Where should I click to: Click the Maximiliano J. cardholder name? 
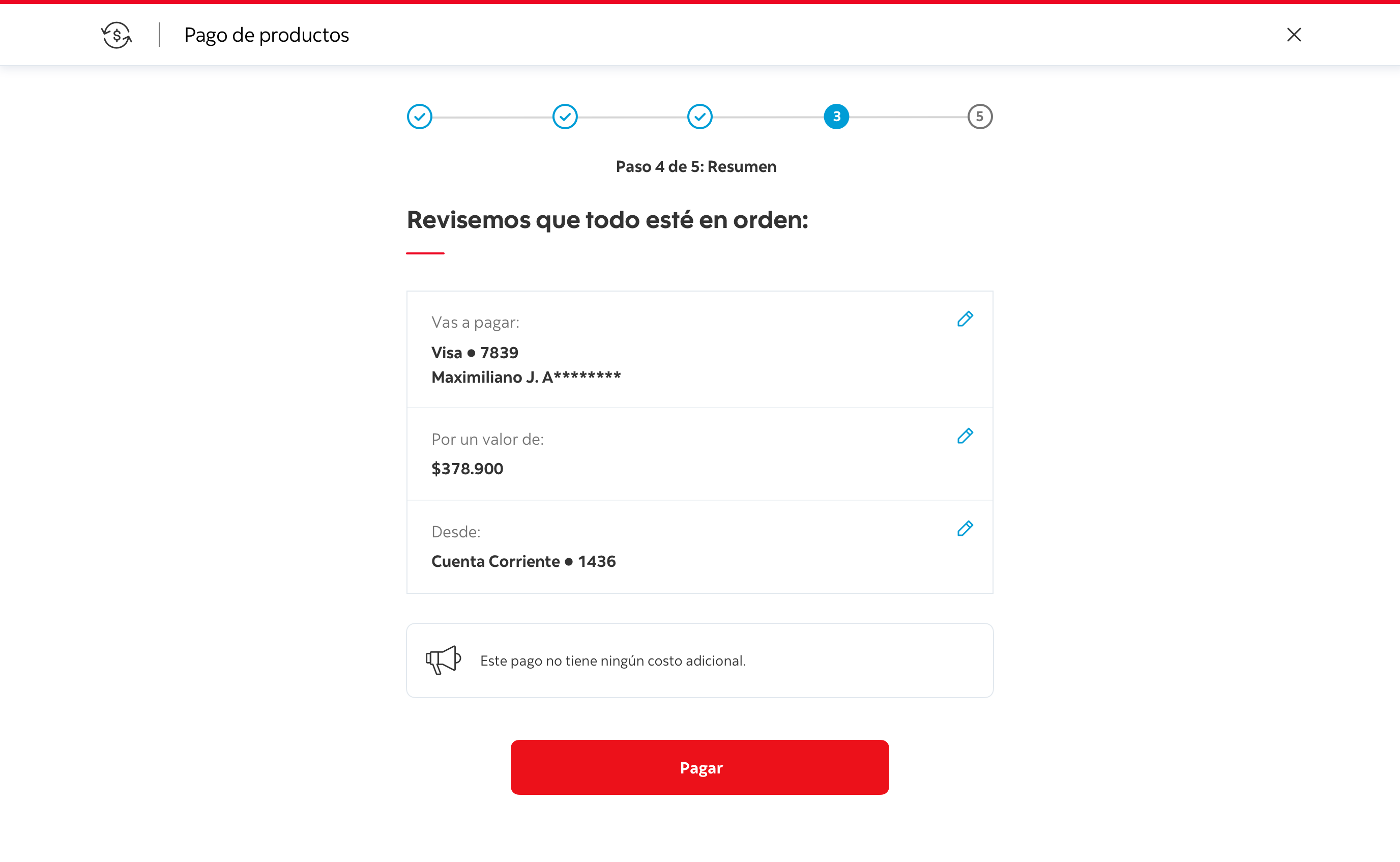(526, 377)
